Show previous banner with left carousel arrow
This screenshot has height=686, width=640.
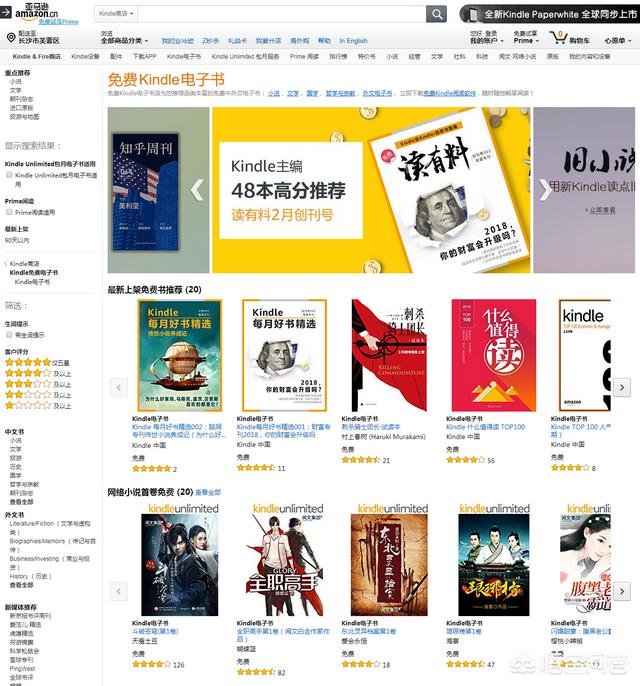(x=197, y=190)
